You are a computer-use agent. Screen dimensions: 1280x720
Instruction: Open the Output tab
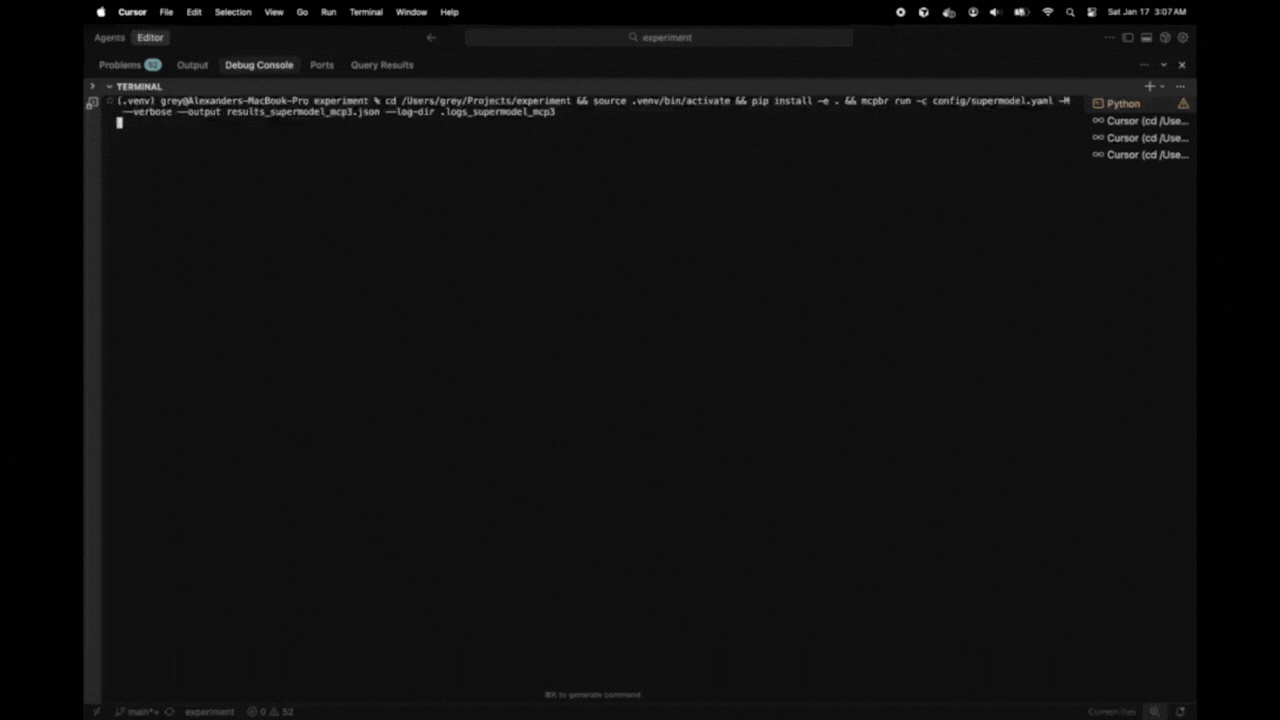[192, 65]
